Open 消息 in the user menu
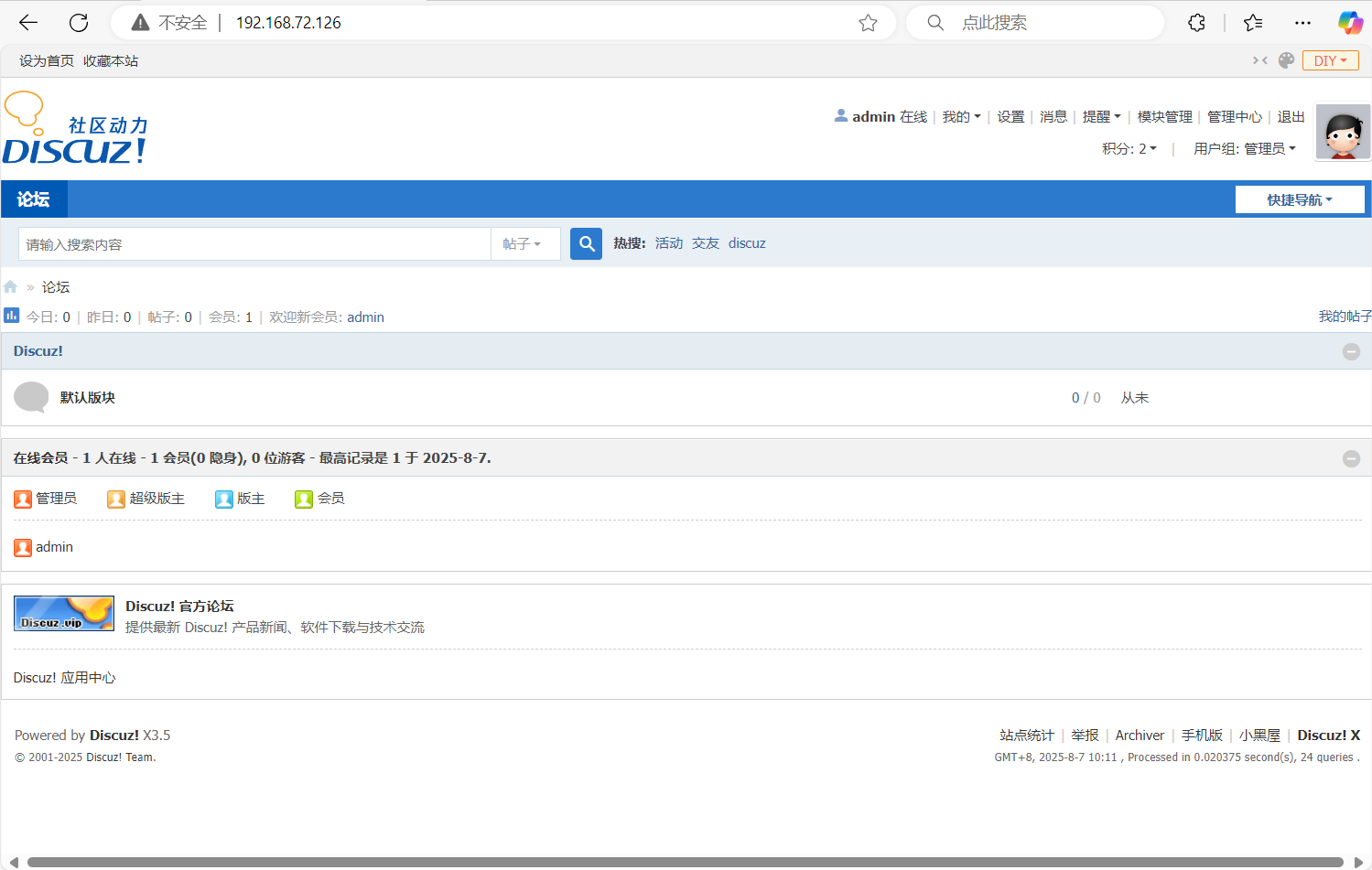Image resolution: width=1372 pixels, height=870 pixels. [1053, 116]
